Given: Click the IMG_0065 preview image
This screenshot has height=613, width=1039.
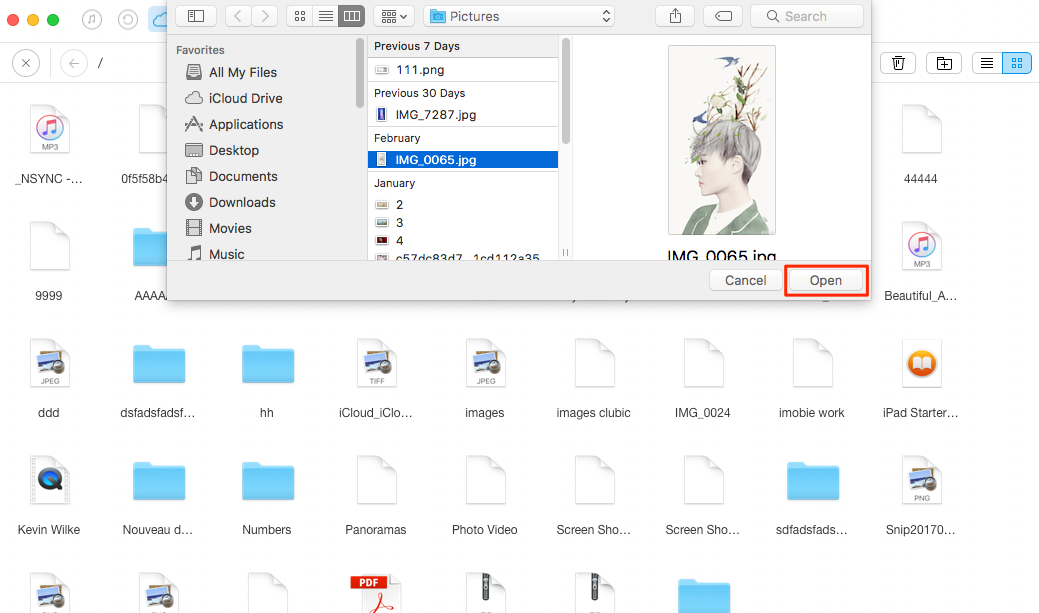Looking at the screenshot, I should (722, 140).
